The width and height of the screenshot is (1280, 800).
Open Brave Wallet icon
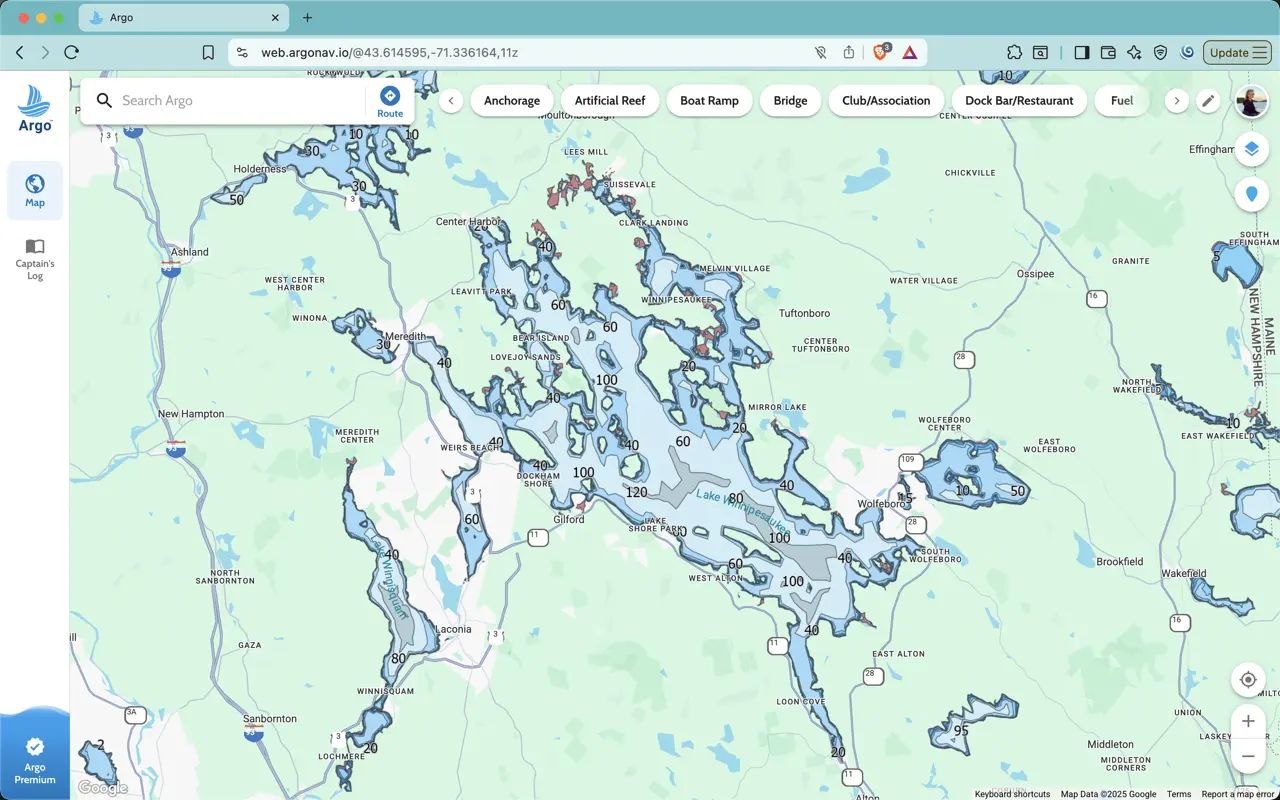click(1108, 52)
